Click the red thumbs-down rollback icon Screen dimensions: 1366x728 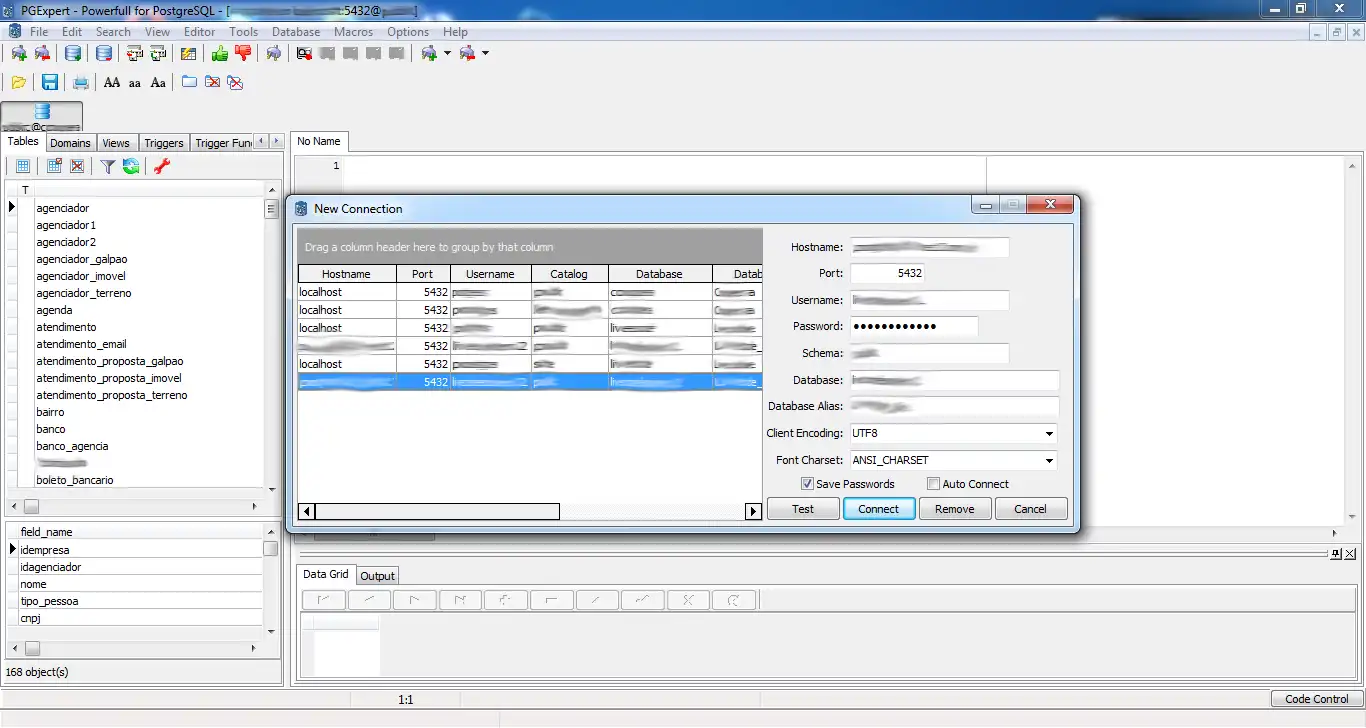point(242,54)
